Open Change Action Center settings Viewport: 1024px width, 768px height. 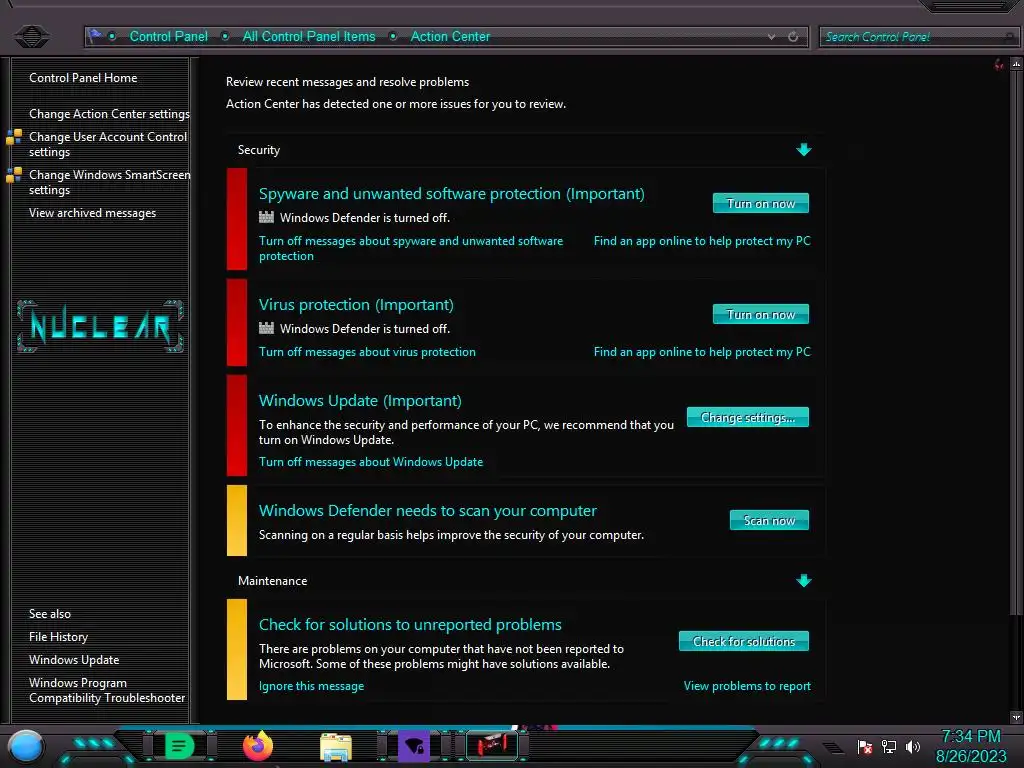(109, 114)
